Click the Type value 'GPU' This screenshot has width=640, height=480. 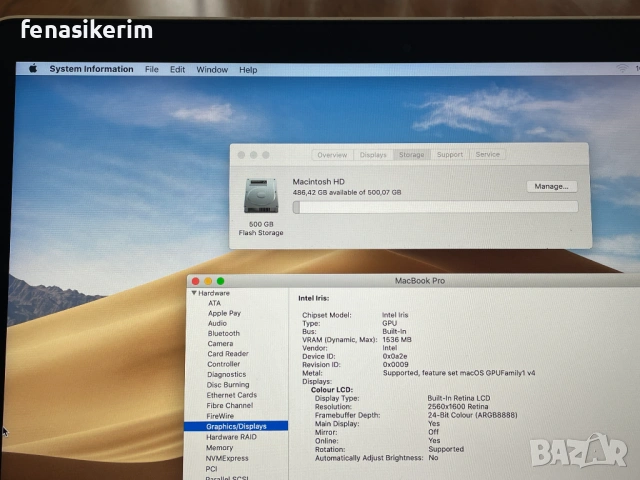tap(389, 323)
